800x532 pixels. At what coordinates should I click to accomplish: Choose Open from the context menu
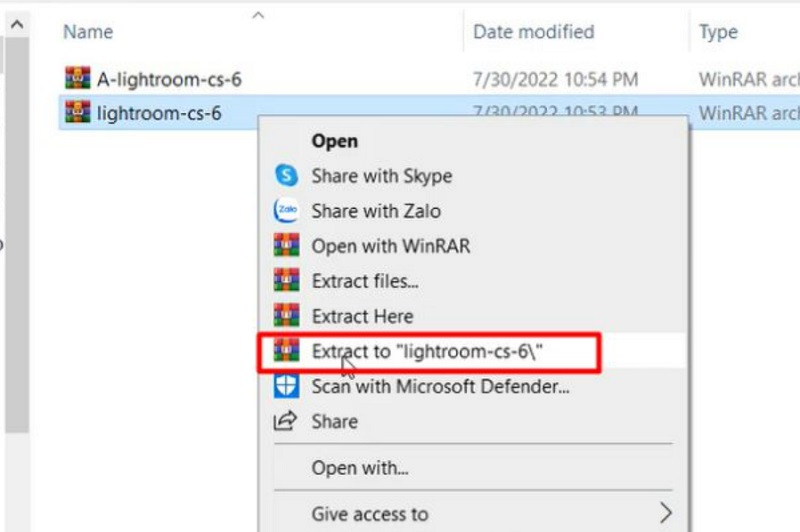coord(334,141)
